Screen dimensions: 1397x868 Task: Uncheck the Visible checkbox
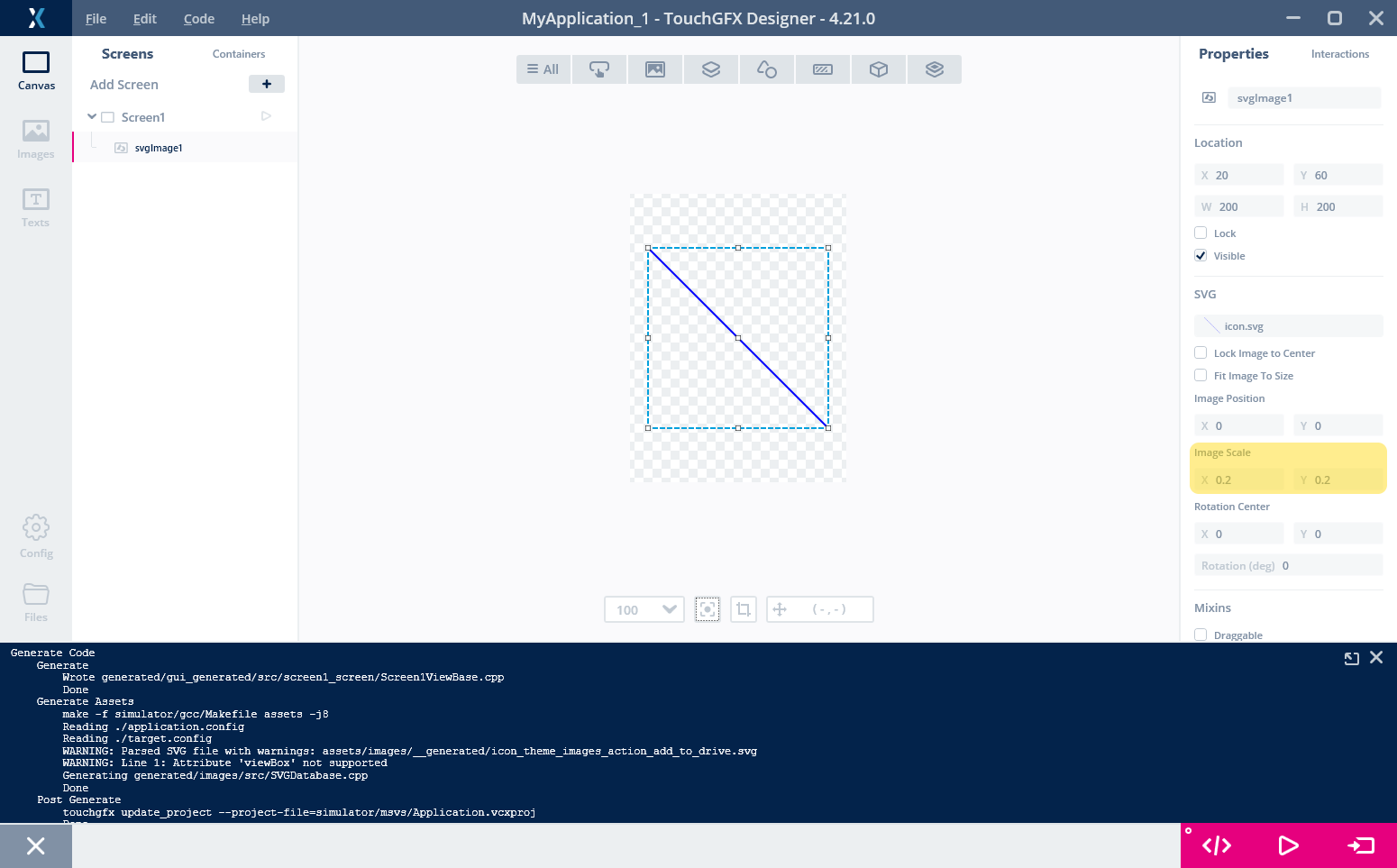tap(1201, 256)
